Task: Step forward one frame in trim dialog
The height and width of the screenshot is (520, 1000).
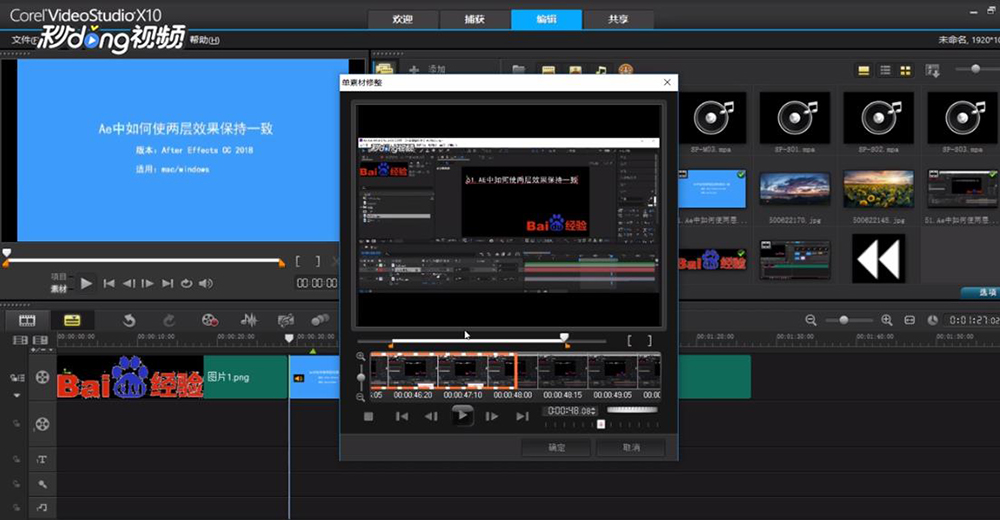Action: tap(492, 417)
